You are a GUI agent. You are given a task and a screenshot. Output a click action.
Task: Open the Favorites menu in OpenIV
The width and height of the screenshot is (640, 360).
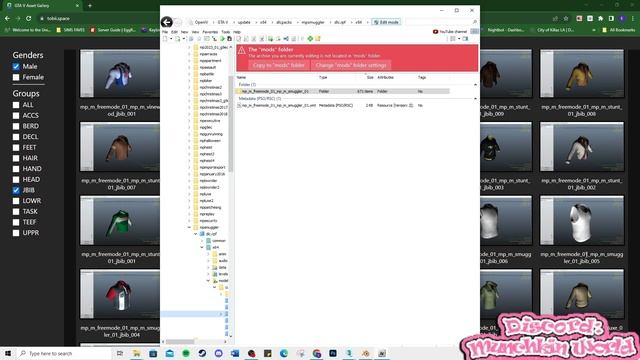pos(210,32)
